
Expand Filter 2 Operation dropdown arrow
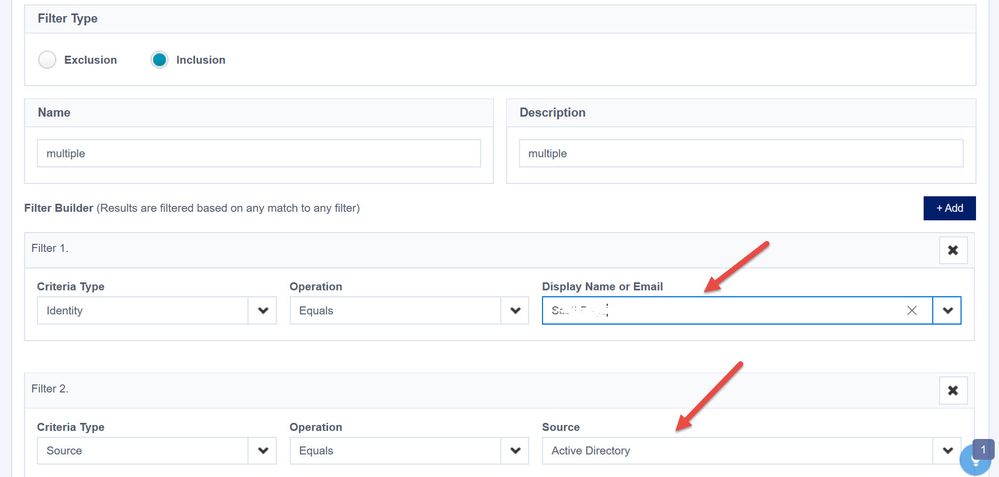(x=515, y=451)
